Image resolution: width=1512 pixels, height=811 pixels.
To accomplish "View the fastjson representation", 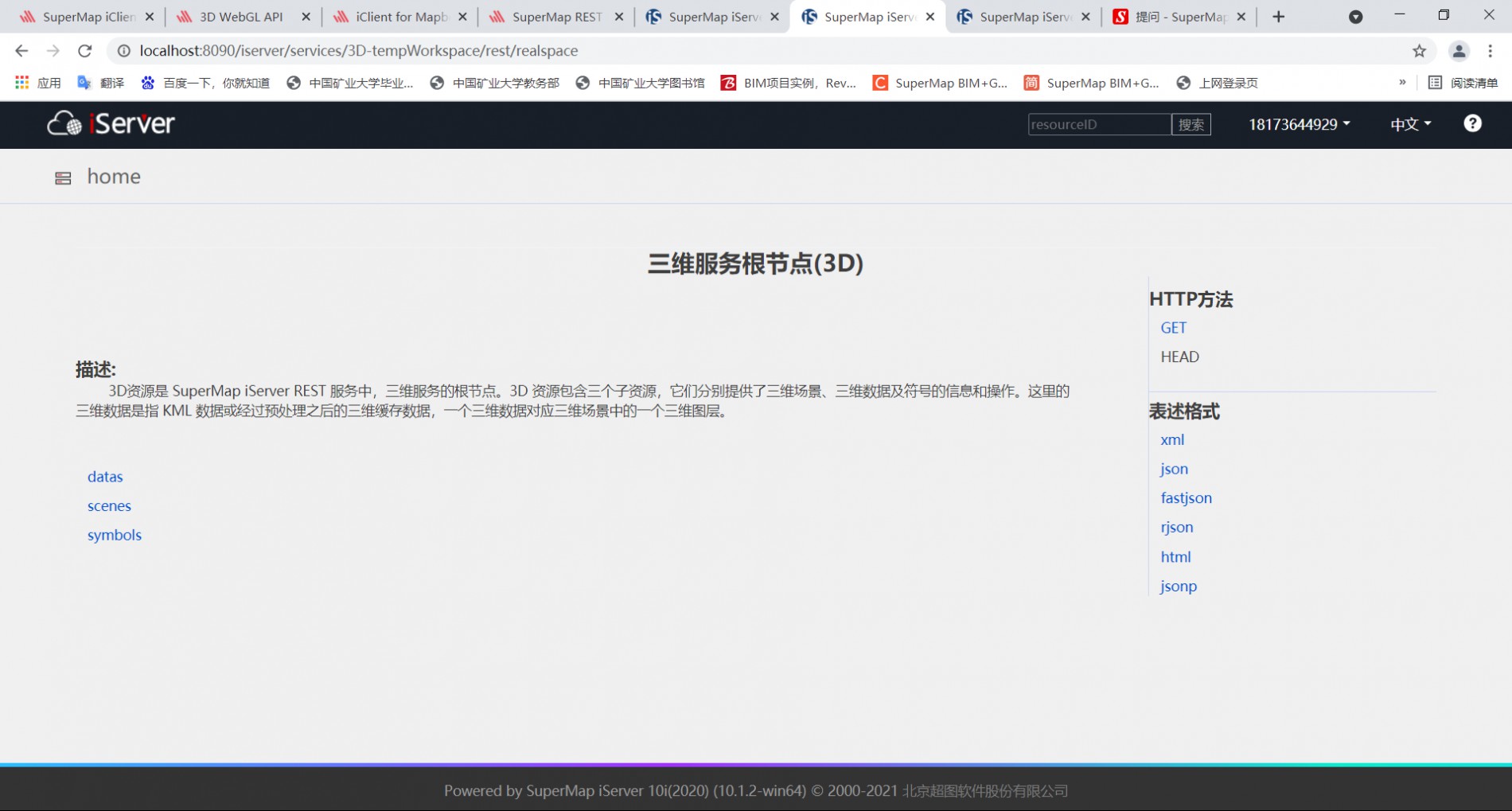I will coord(1186,498).
